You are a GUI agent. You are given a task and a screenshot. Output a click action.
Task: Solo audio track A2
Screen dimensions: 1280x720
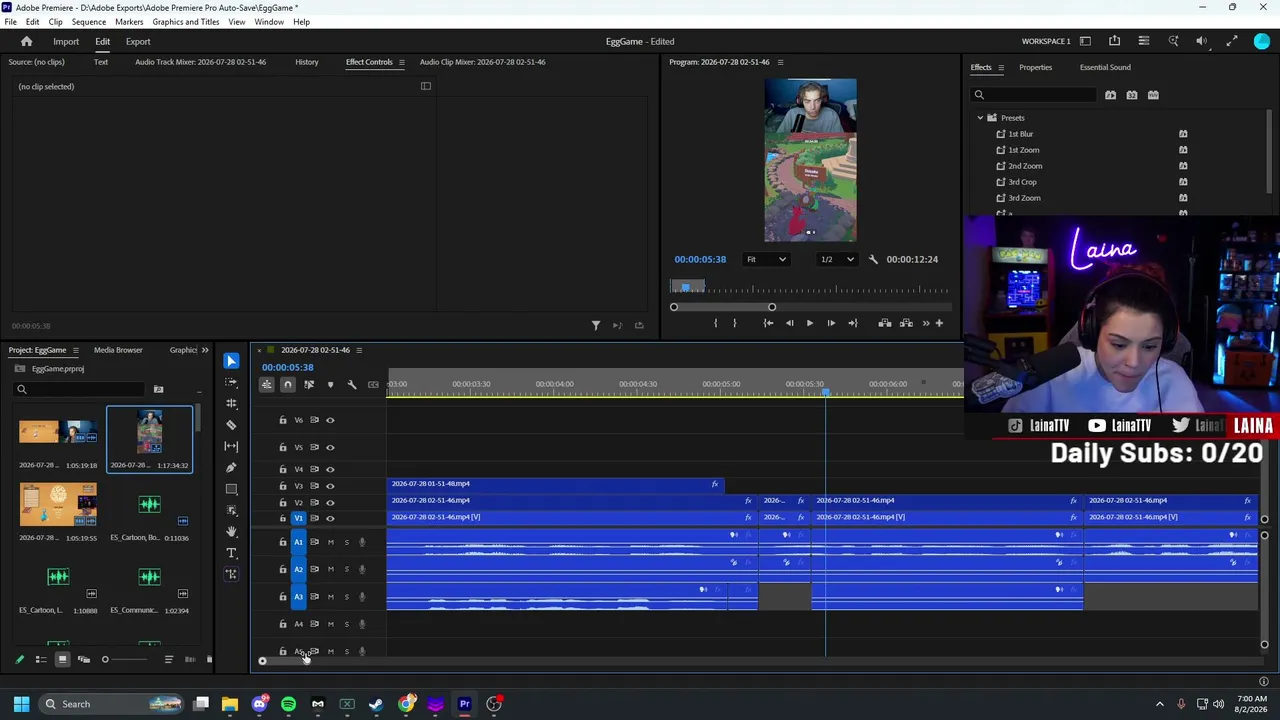point(347,570)
